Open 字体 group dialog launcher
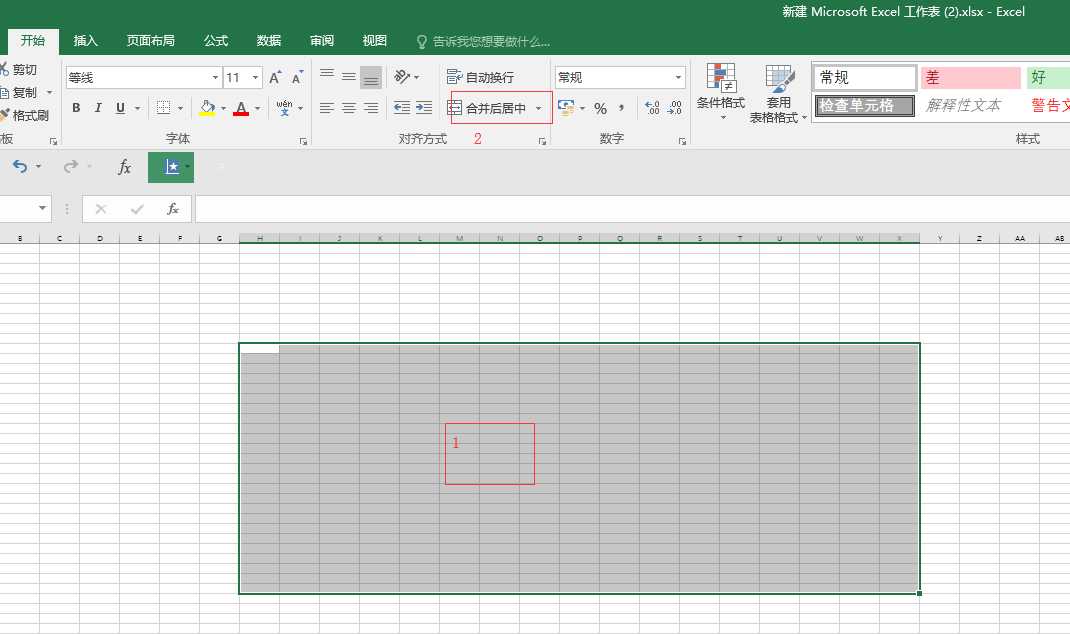This screenshot has height=634, width=1070. click(x=303, y=141)
